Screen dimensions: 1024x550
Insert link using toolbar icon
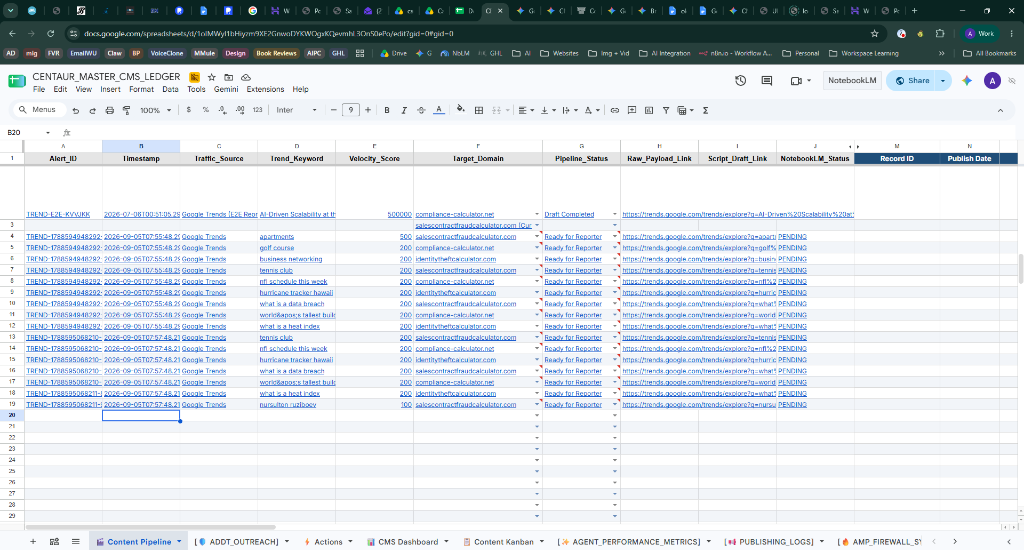[x=615, y=110]
